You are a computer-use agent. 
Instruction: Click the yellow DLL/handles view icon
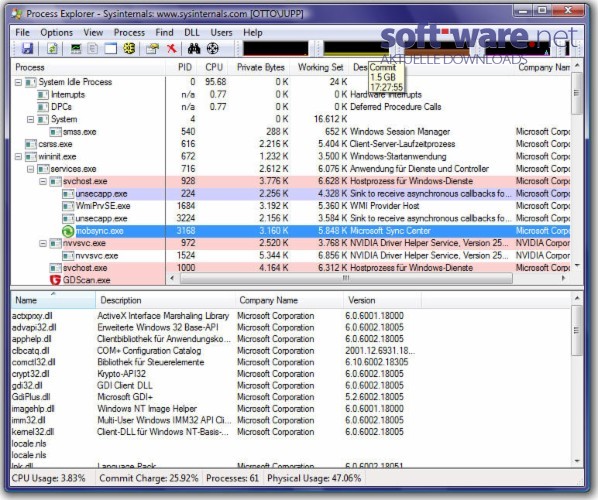pyautogui.click(x=129, y=48)
